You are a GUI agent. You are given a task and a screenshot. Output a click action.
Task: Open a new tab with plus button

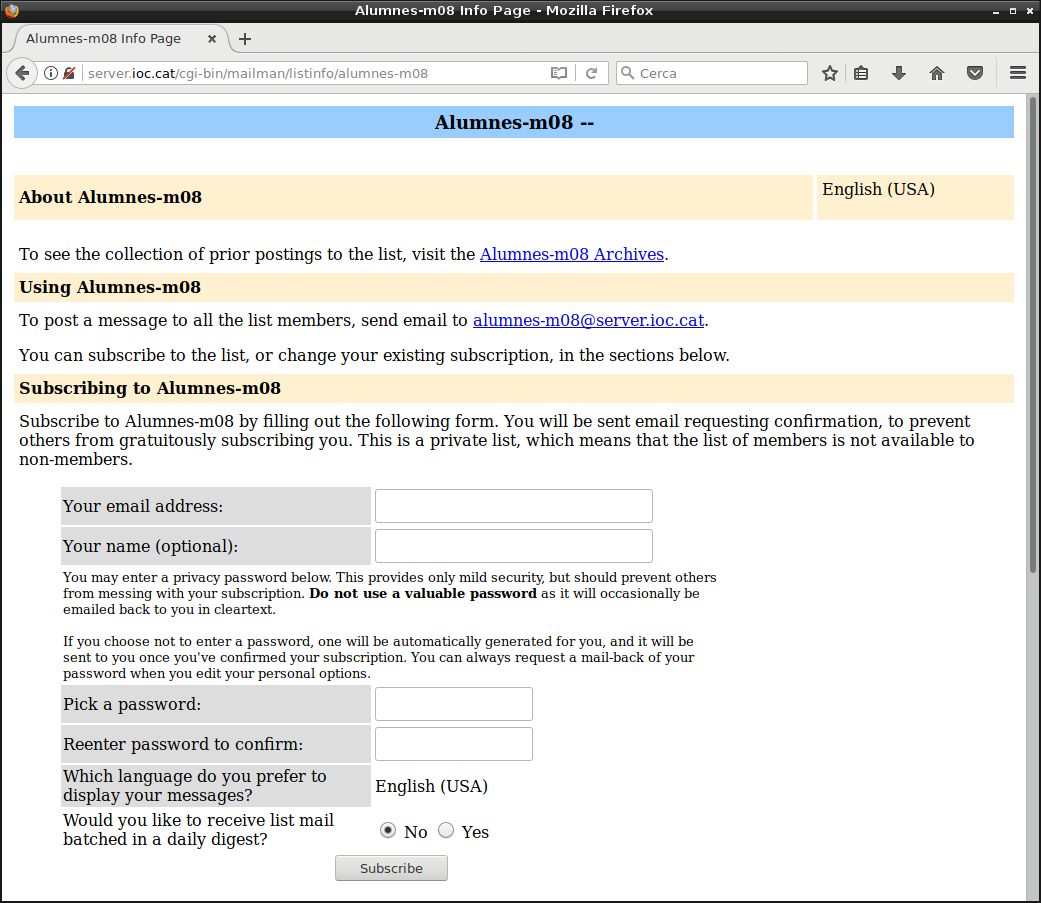[x=245, y=39]
